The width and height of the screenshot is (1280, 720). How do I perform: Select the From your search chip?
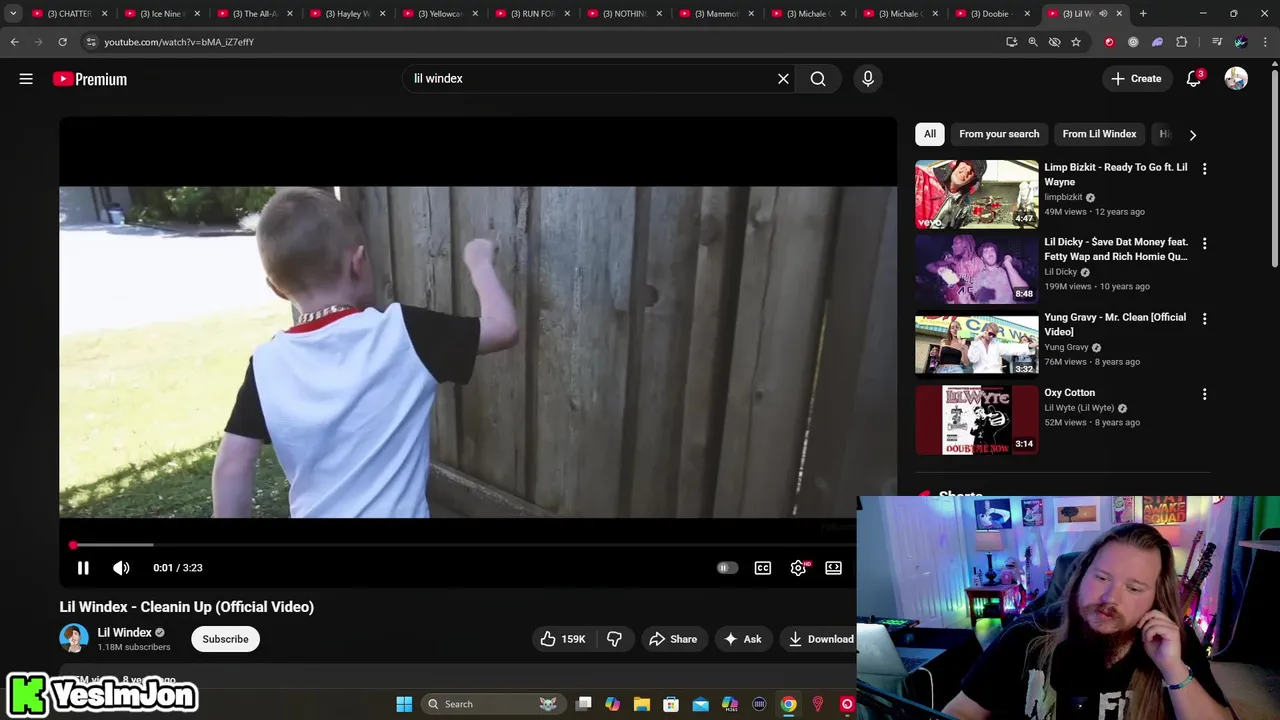pos(999,134)
